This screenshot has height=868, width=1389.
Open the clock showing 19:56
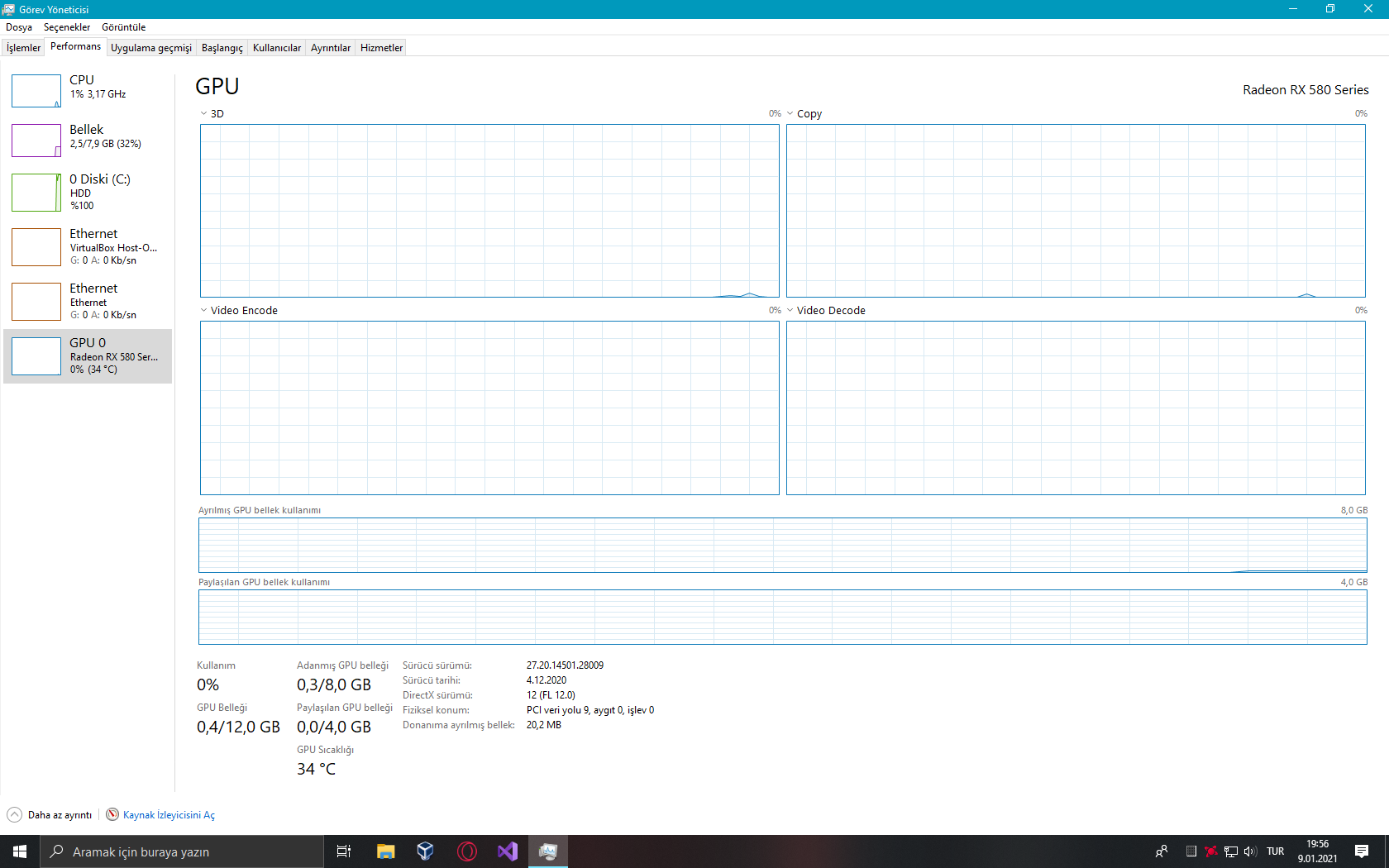tap(1318, 851)
